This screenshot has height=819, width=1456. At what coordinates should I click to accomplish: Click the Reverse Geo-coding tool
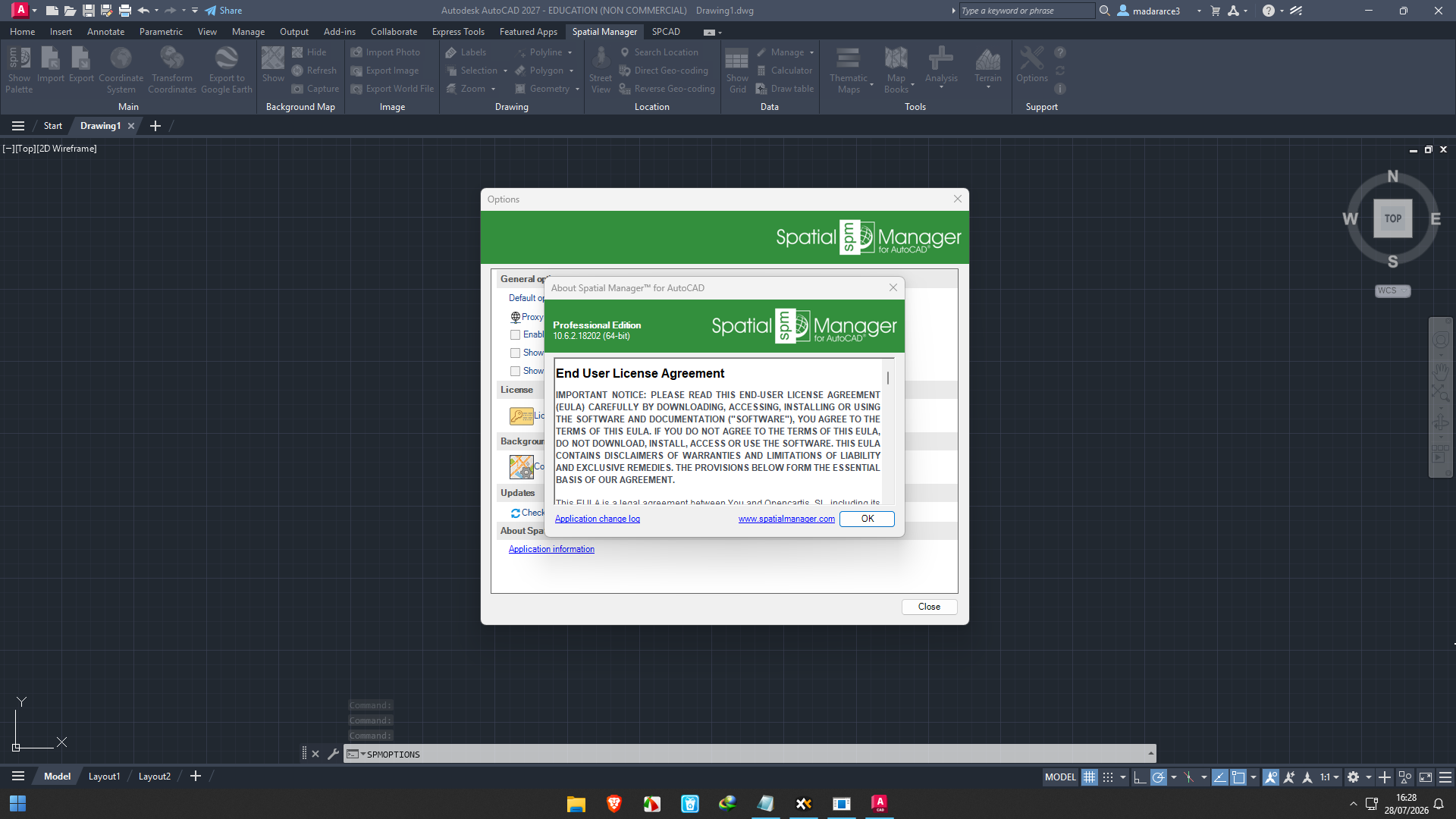(667, 89)
